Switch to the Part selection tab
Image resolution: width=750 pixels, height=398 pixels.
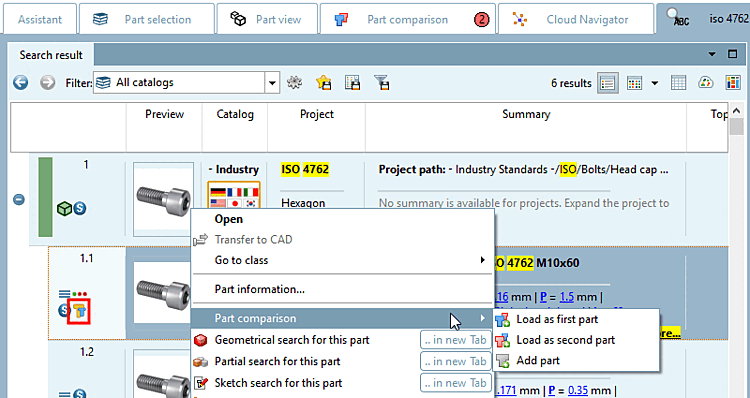(x=147, y=19)
